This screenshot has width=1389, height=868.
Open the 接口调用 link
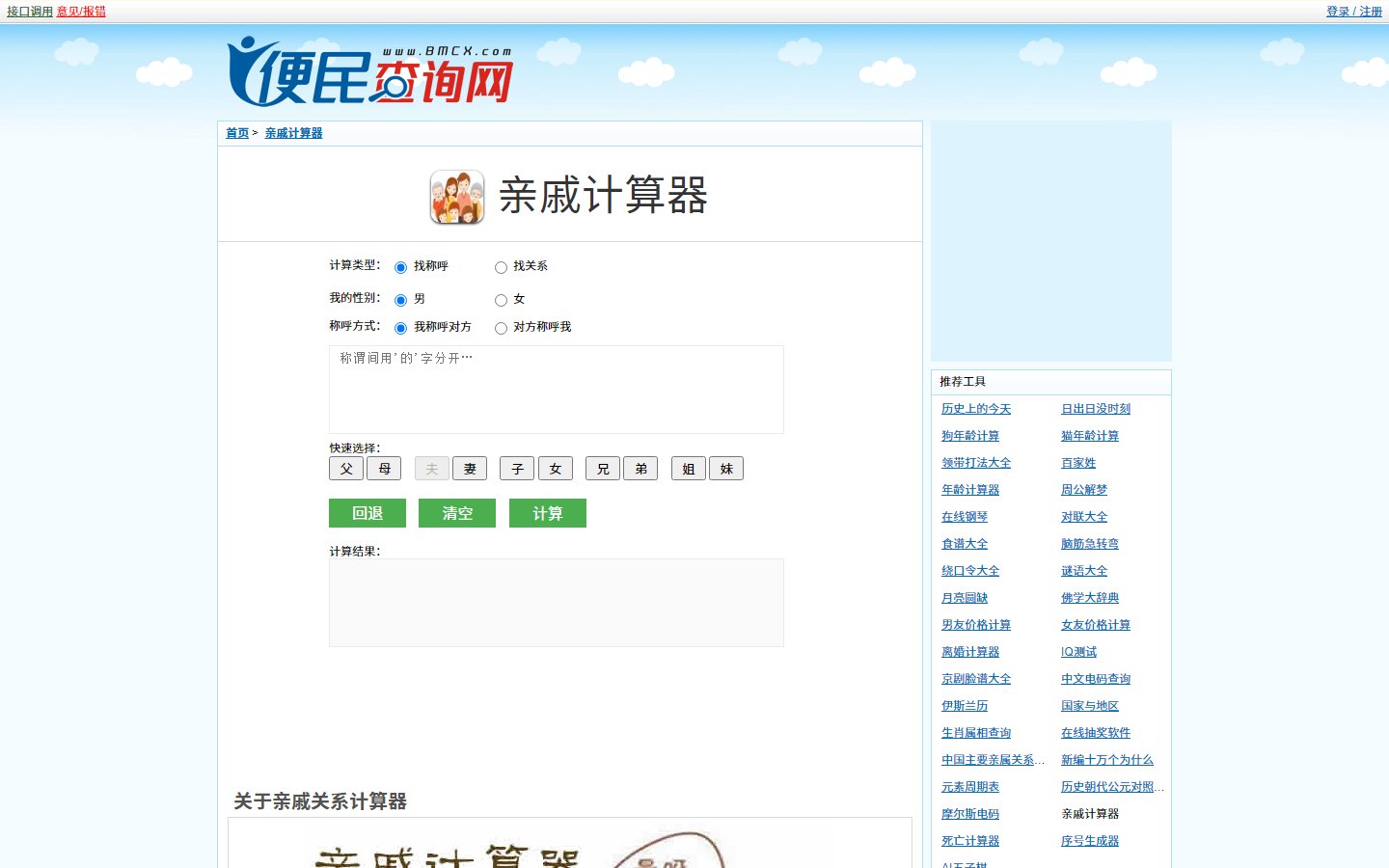point(30,12)
